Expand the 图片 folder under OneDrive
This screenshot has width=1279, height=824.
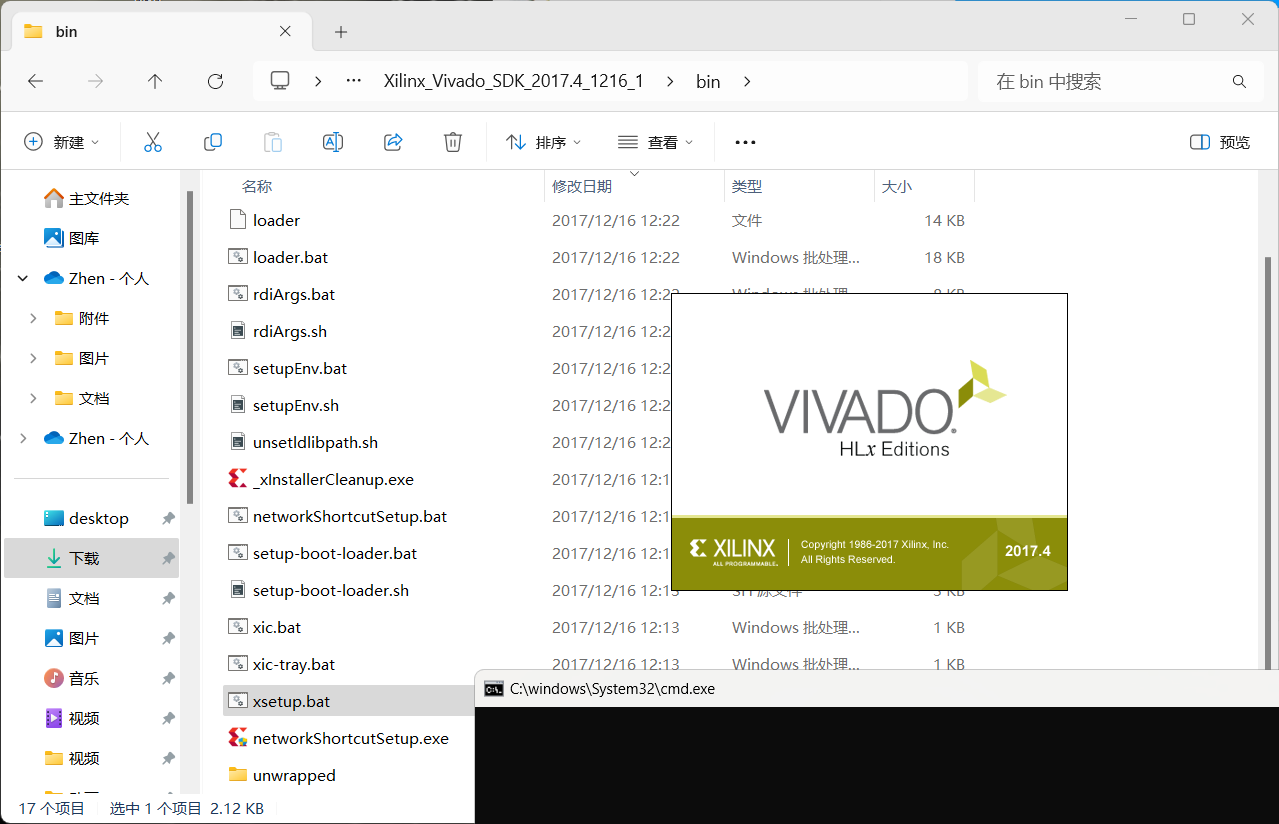33,358
